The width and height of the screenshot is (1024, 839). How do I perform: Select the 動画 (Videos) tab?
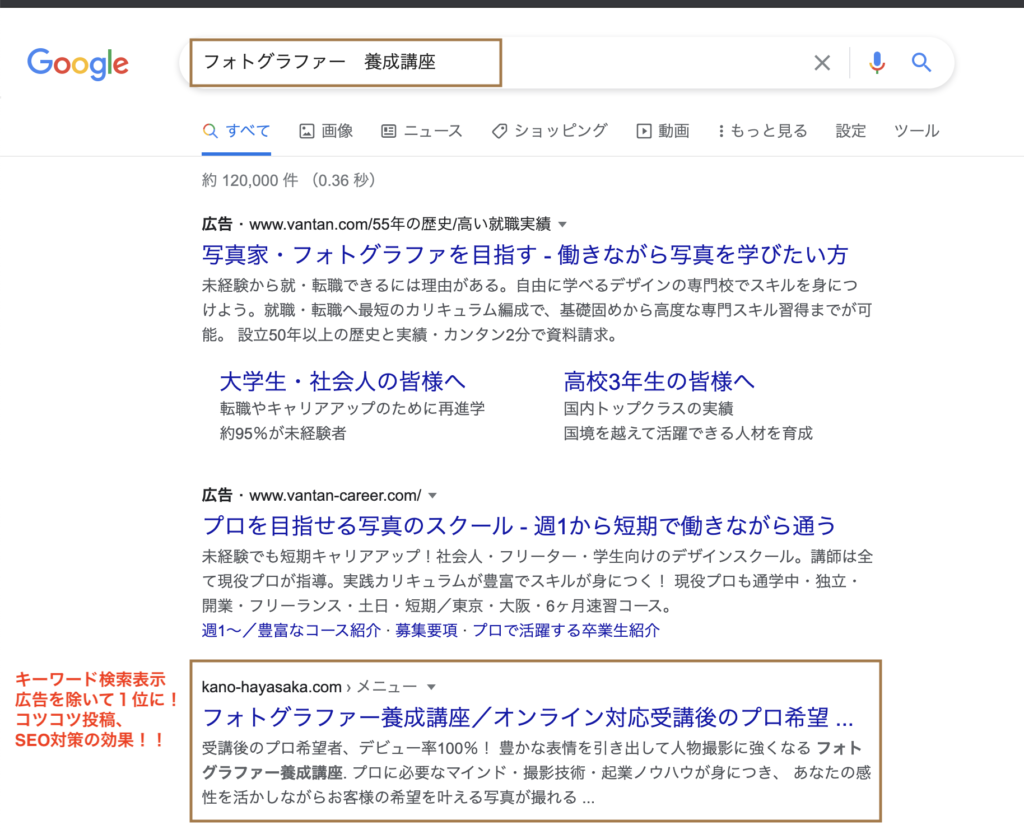pyautogui.click(x=663, y=131)
